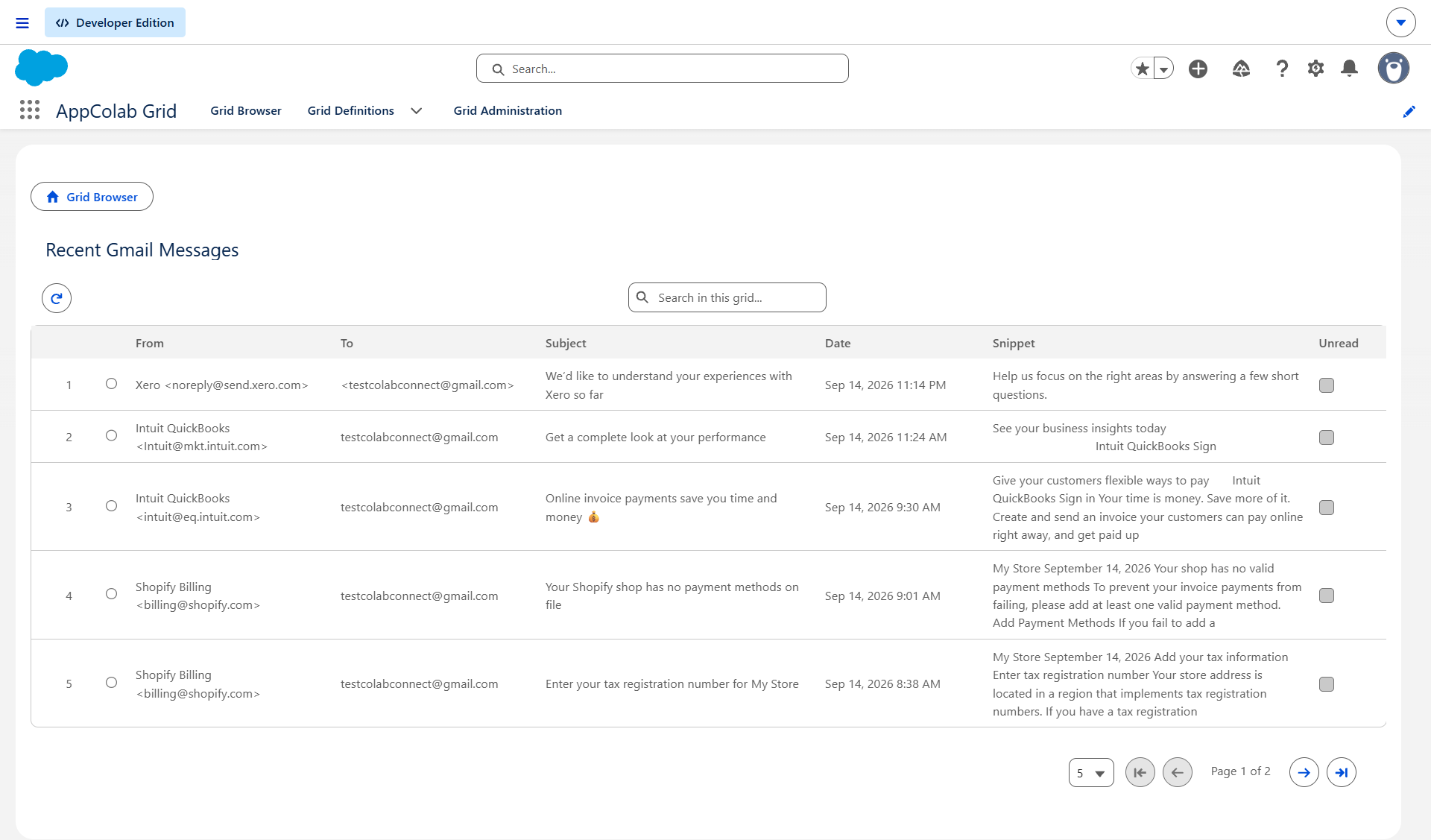Open the Grid Definitions nav tab

tap(351, 110)
